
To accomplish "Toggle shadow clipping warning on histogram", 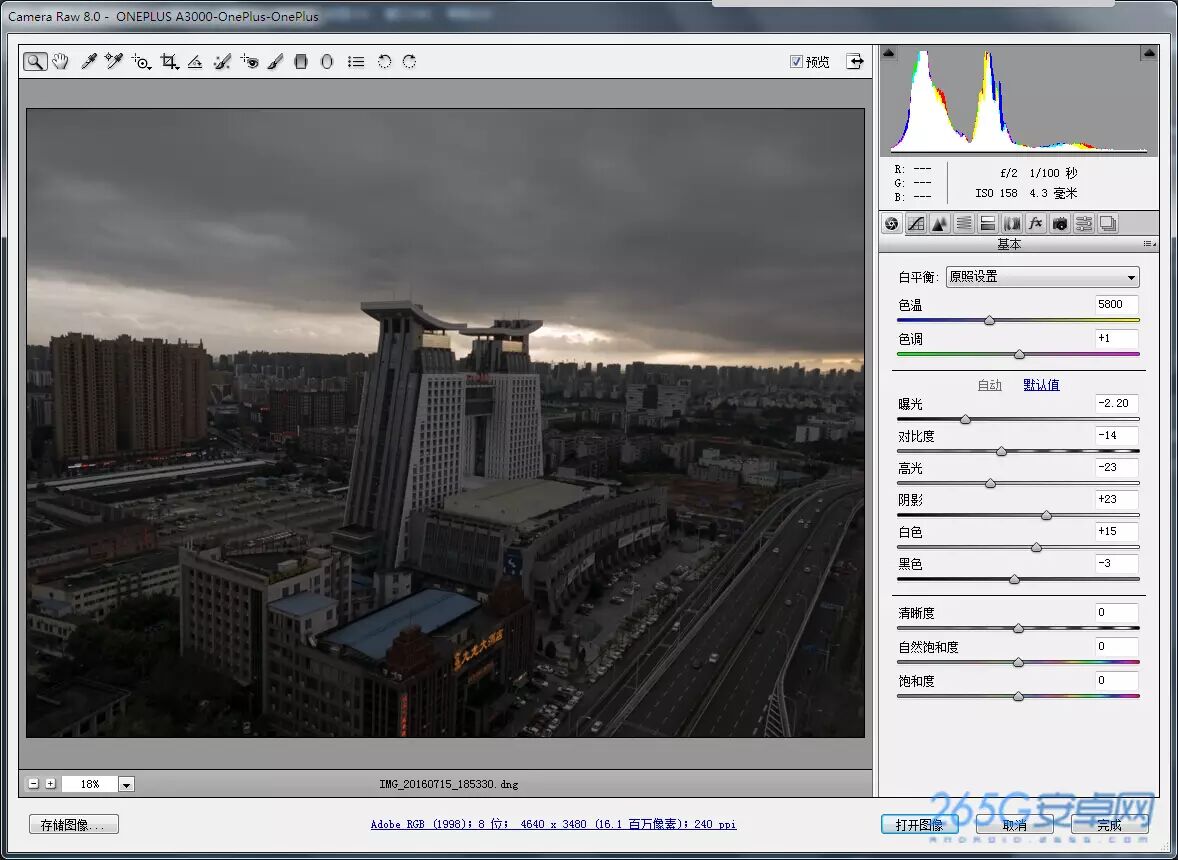I will pyautogui.click(x=889, y=53).
